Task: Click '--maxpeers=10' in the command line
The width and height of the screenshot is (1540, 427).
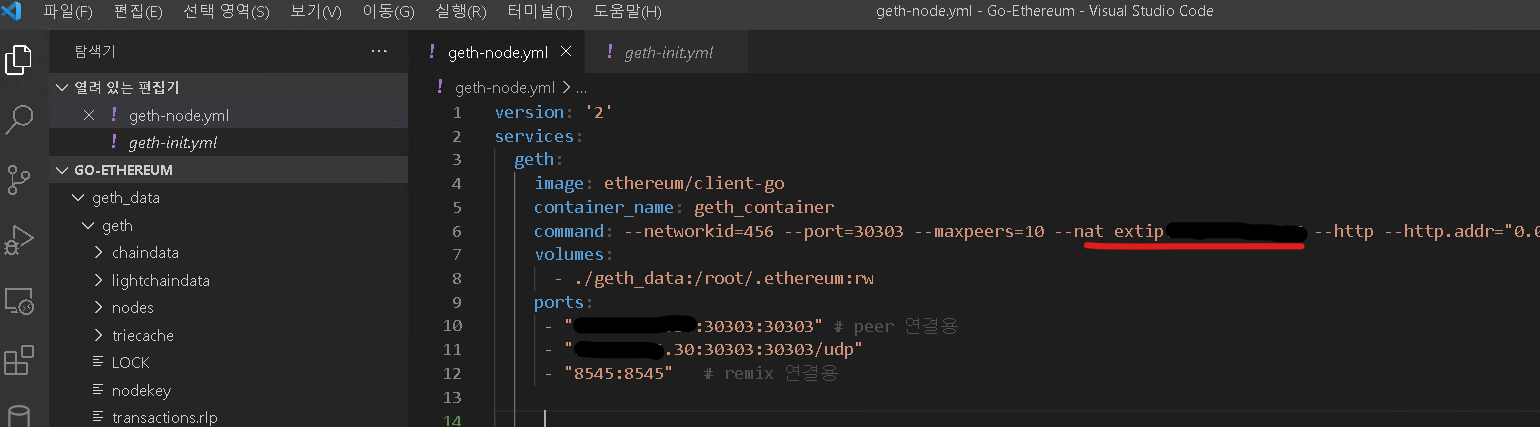Action: (981, 231)
